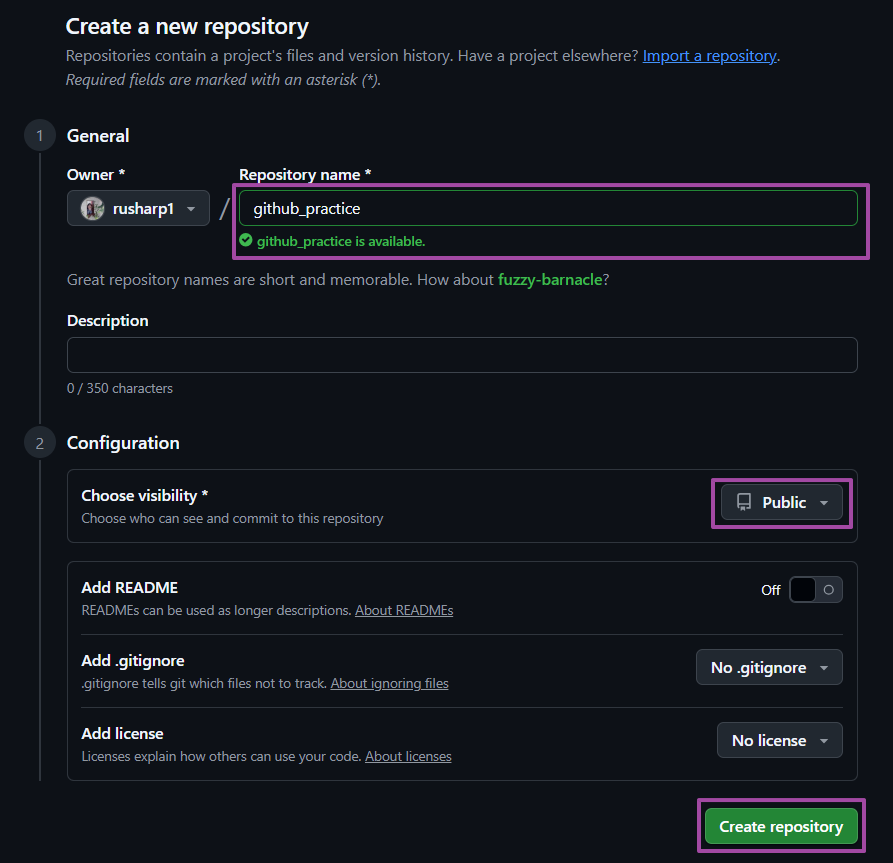Image resolution: width=893 pixels, height=863 pixels.
Task: Click the 'Configuration' section heading
Action: point(123,443)
